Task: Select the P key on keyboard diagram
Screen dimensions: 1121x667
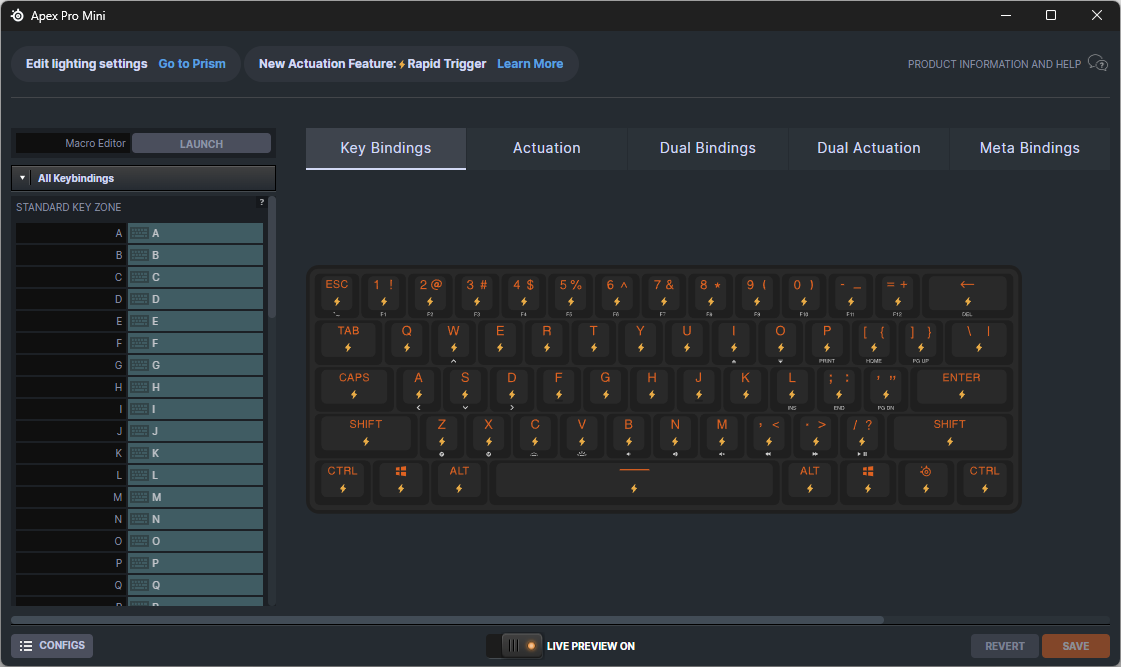Action: 827,342
